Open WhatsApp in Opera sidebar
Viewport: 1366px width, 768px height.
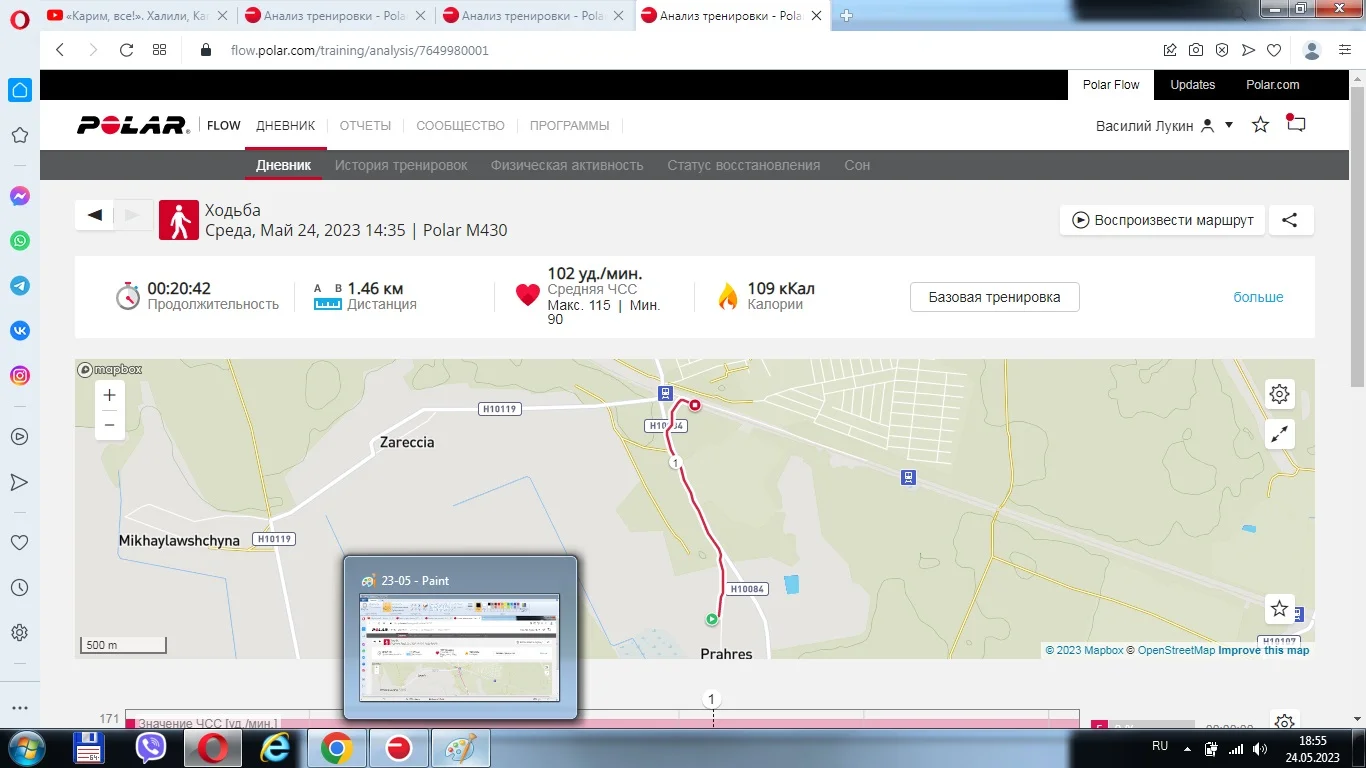pyautogui.click(x=20, y=241)
